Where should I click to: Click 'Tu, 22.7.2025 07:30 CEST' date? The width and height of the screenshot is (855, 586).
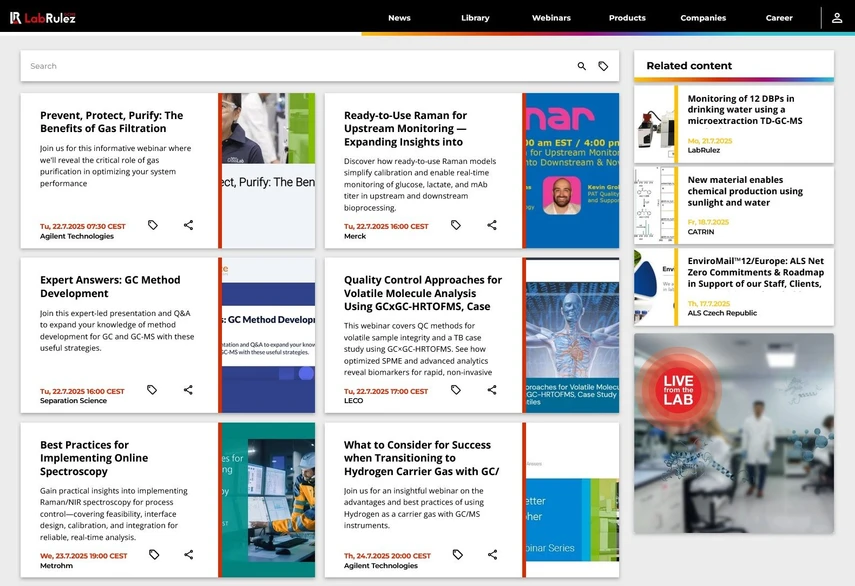click(x=82, y=226)
